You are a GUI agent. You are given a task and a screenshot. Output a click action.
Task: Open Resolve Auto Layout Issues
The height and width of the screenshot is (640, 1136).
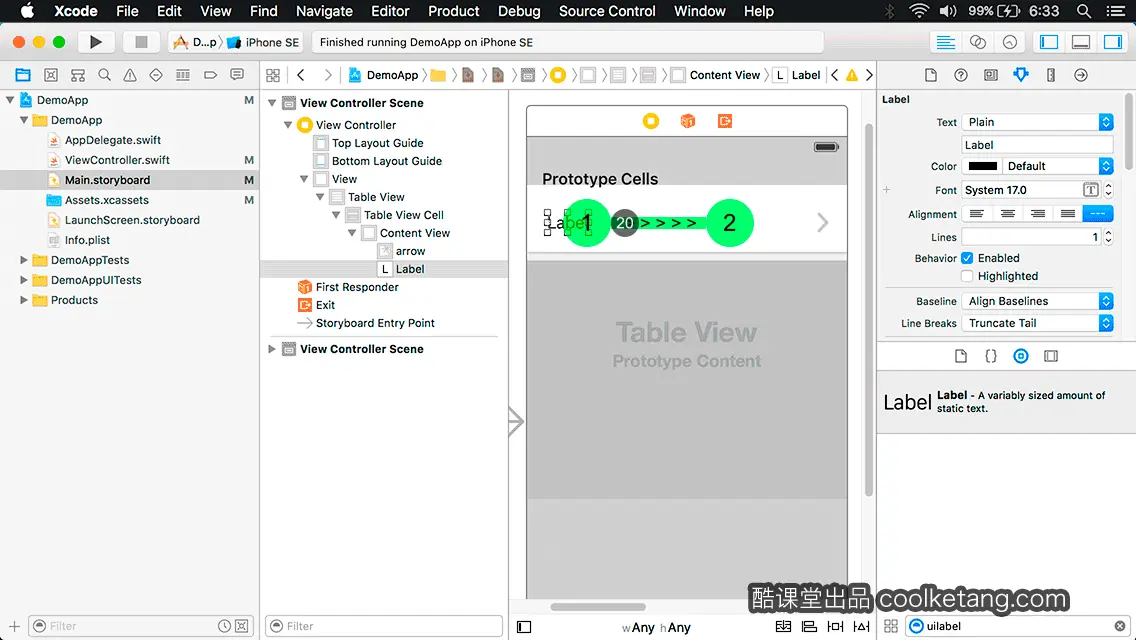pos(861,626)
